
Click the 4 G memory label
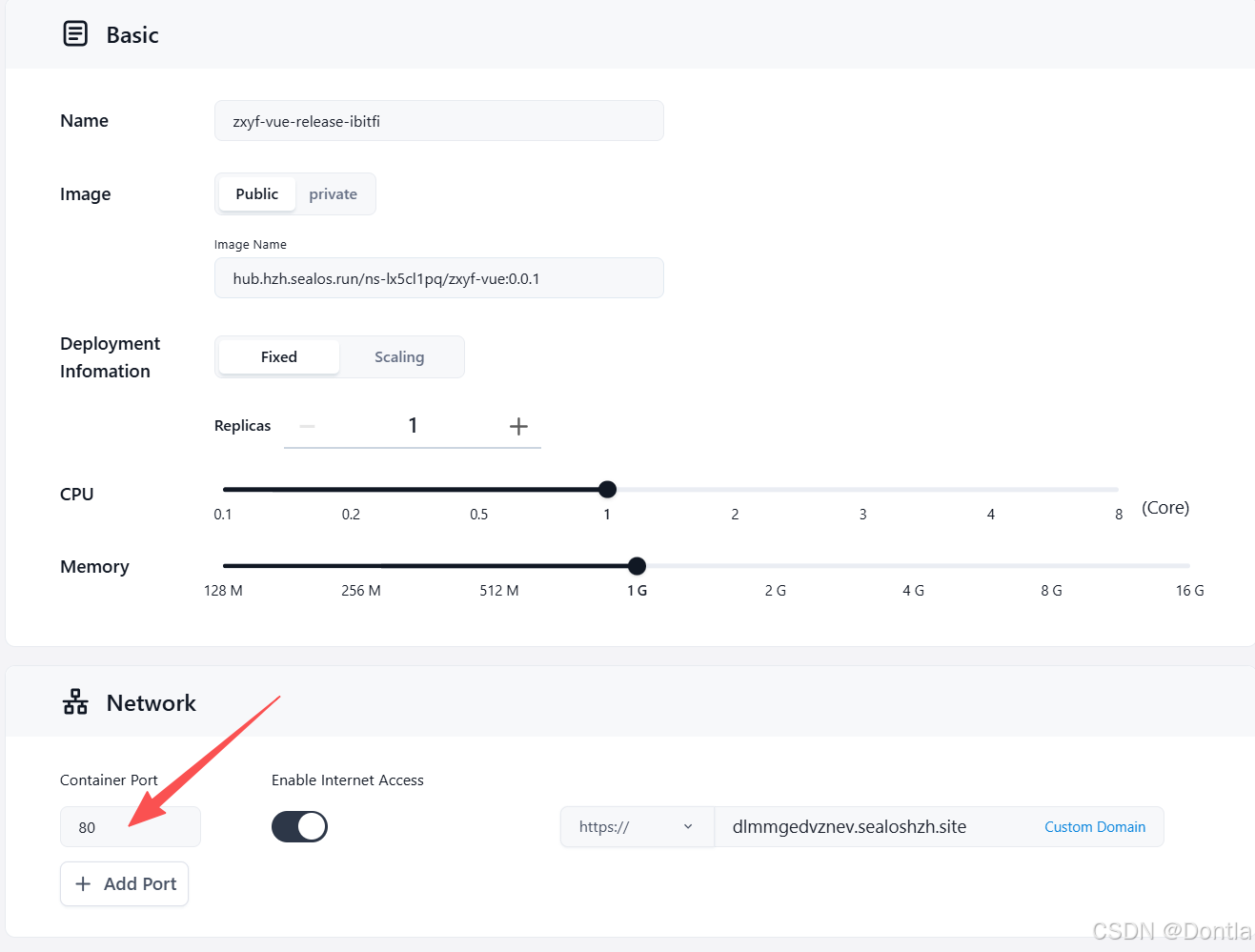pyautogui.click(x=914, y=590)
